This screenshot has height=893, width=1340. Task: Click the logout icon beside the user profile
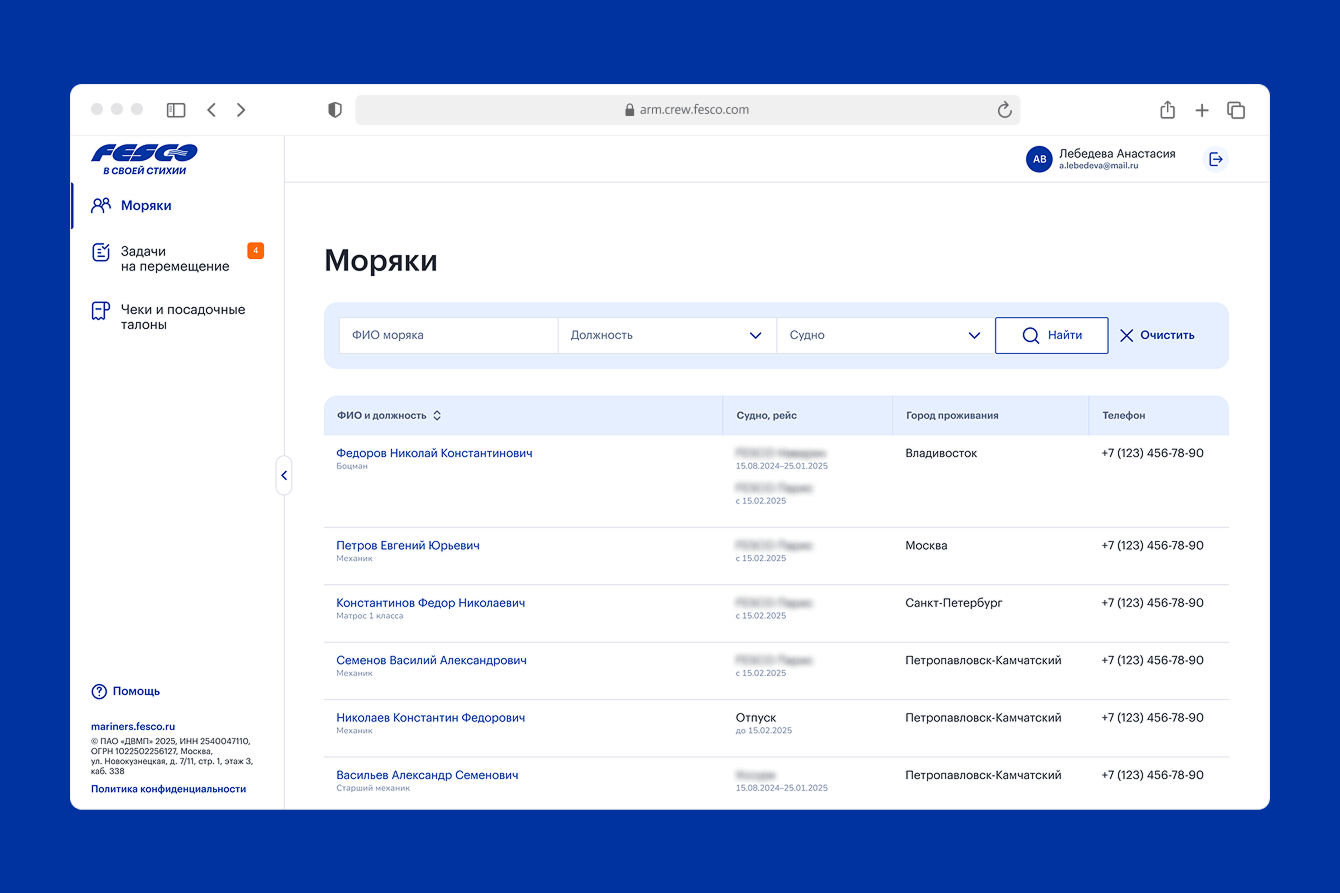pos(1215,159)
